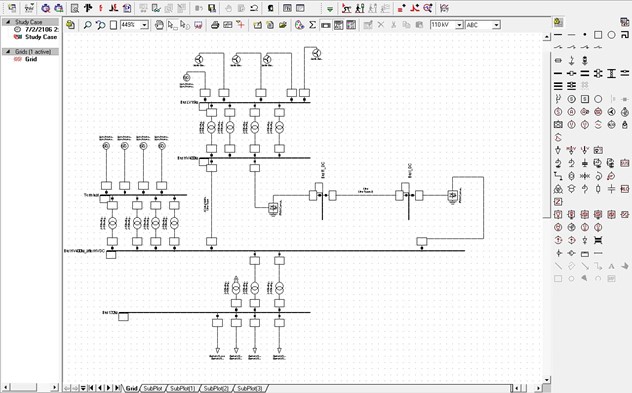Click the X delete icon in graphic toolbar
632x393 pixels.
click(x=380, y=25)
